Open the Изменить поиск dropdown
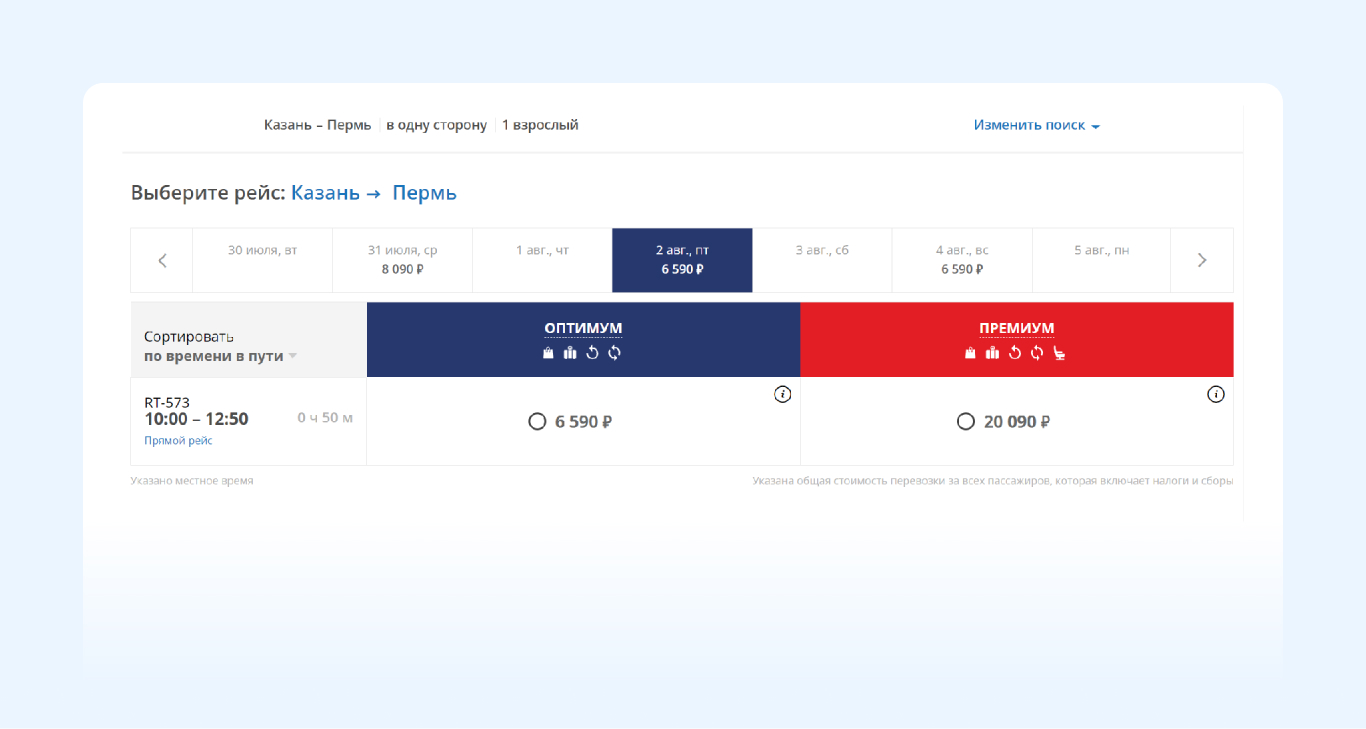This screenshot has height=729, width=1366. [x=1036, y=126]
